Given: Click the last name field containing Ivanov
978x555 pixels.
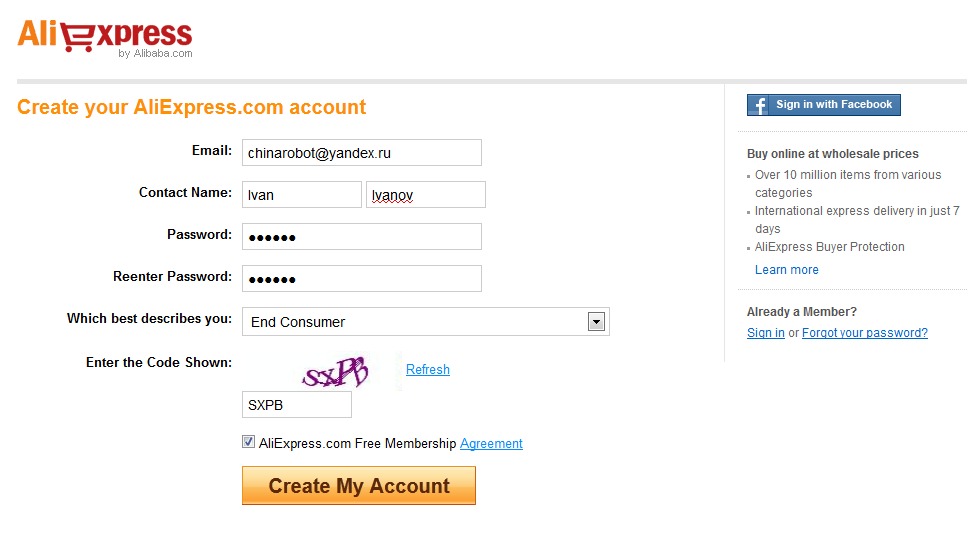Looking at the screenshot, I should coord(426,195).
